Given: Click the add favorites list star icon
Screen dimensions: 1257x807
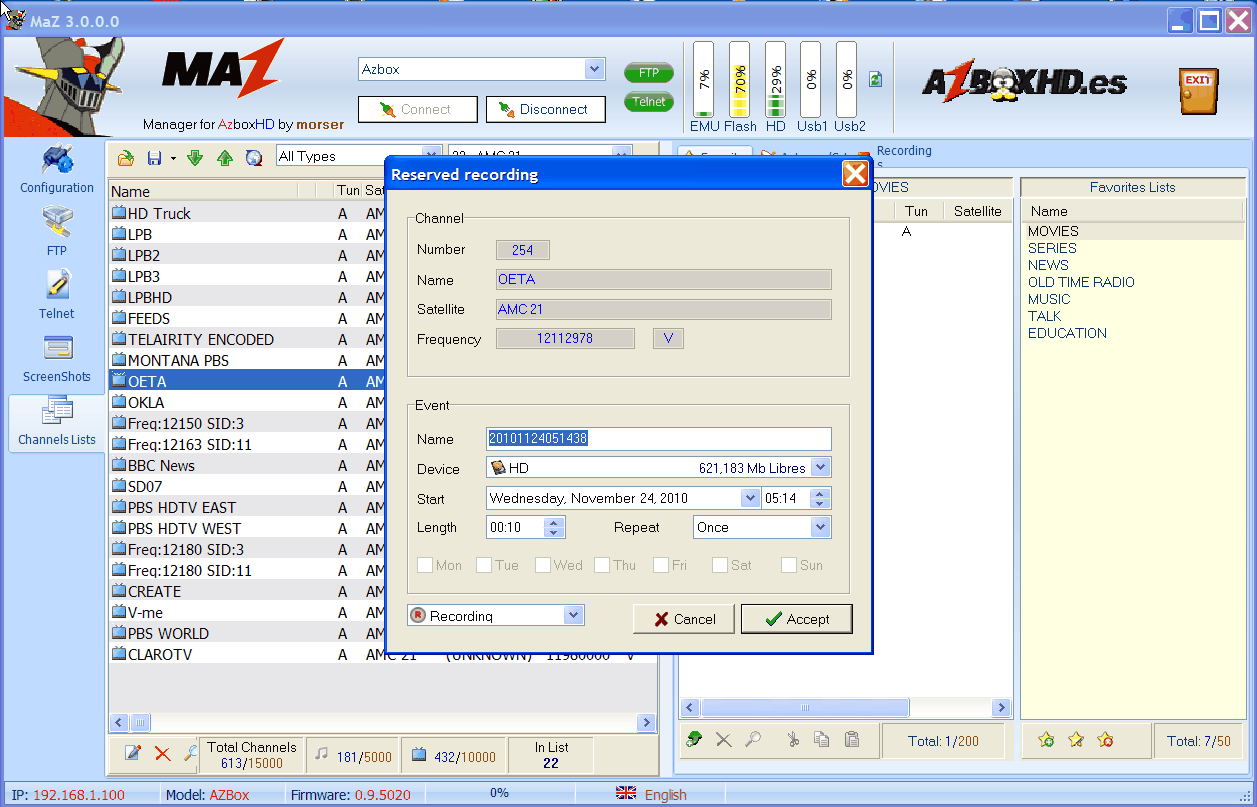Looking at the screenshot, I should pyautogui.click(x=1046, y=740).
